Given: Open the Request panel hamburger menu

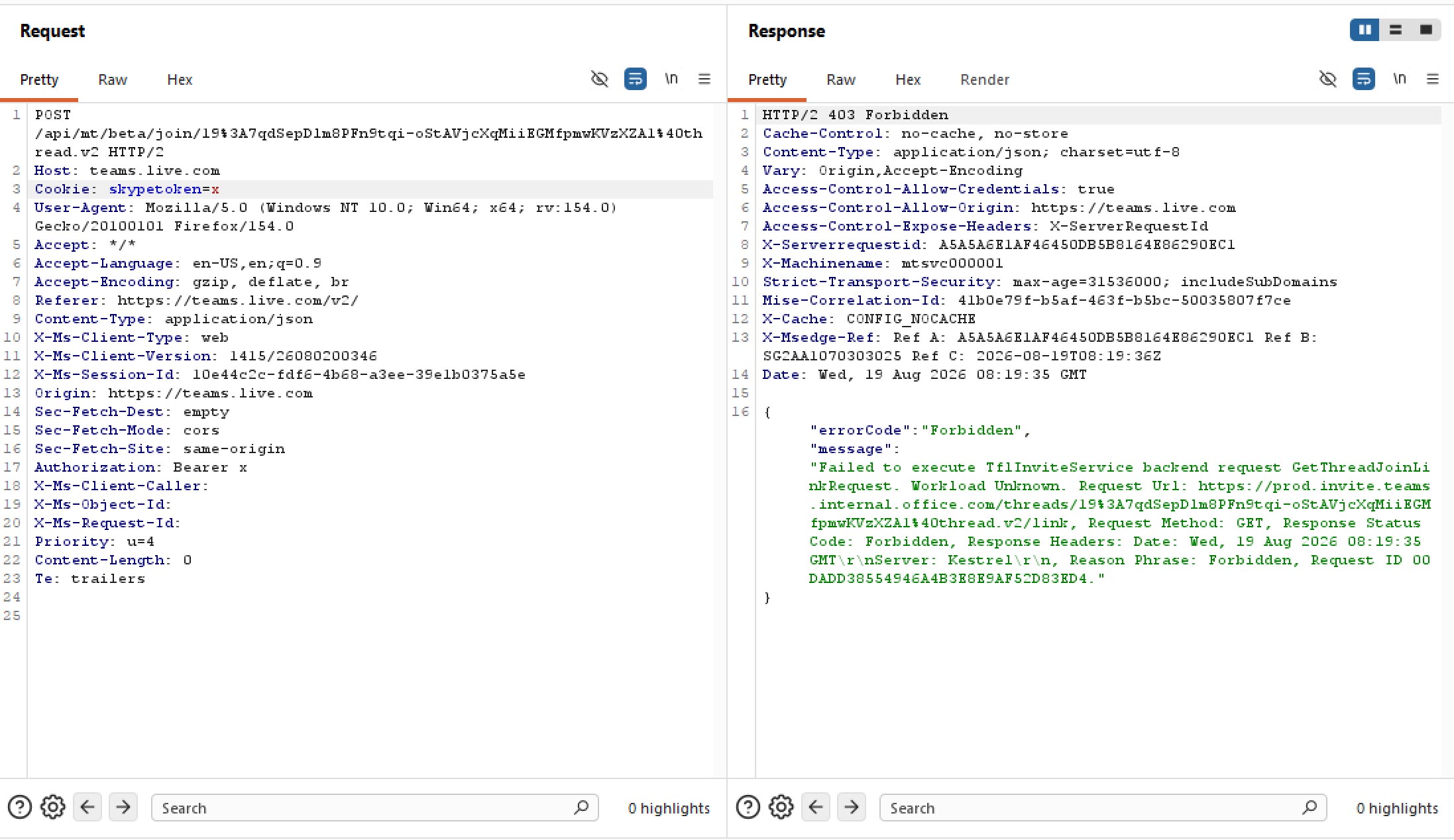Looking at the screenshot, I should [704, 79].
